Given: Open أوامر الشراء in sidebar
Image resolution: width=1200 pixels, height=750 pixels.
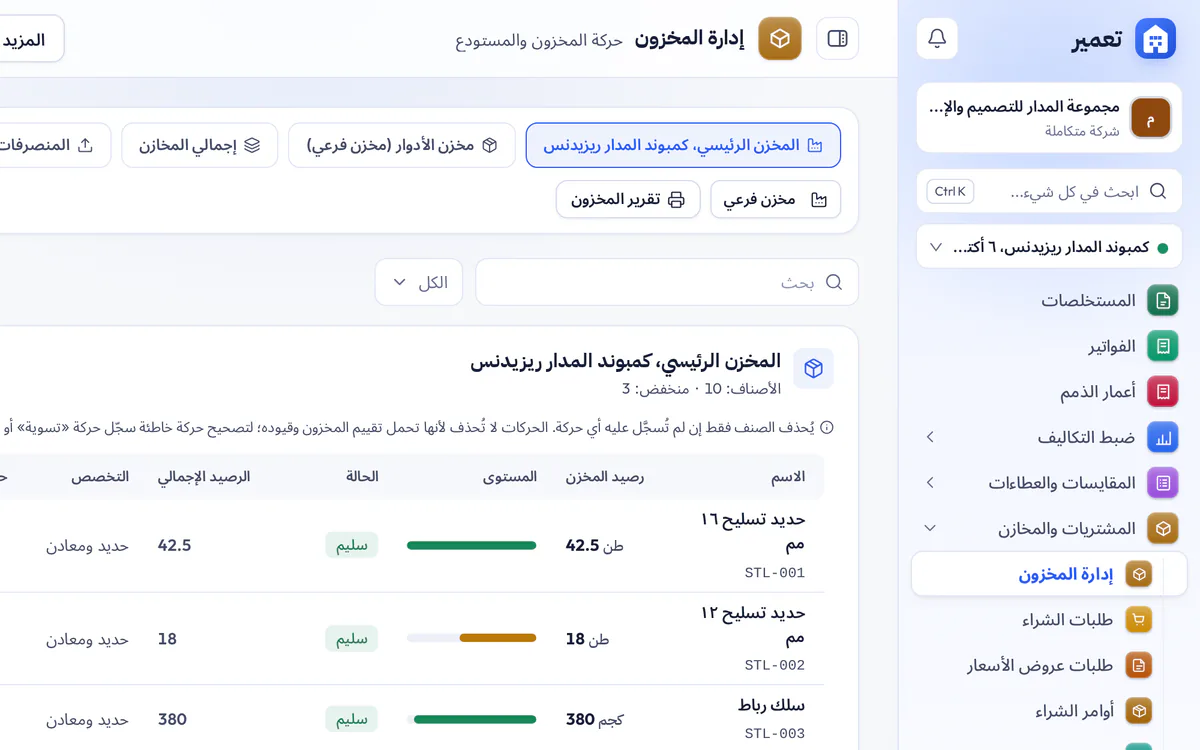Looking at the screenshot, I should click(x=1075, y=711).
